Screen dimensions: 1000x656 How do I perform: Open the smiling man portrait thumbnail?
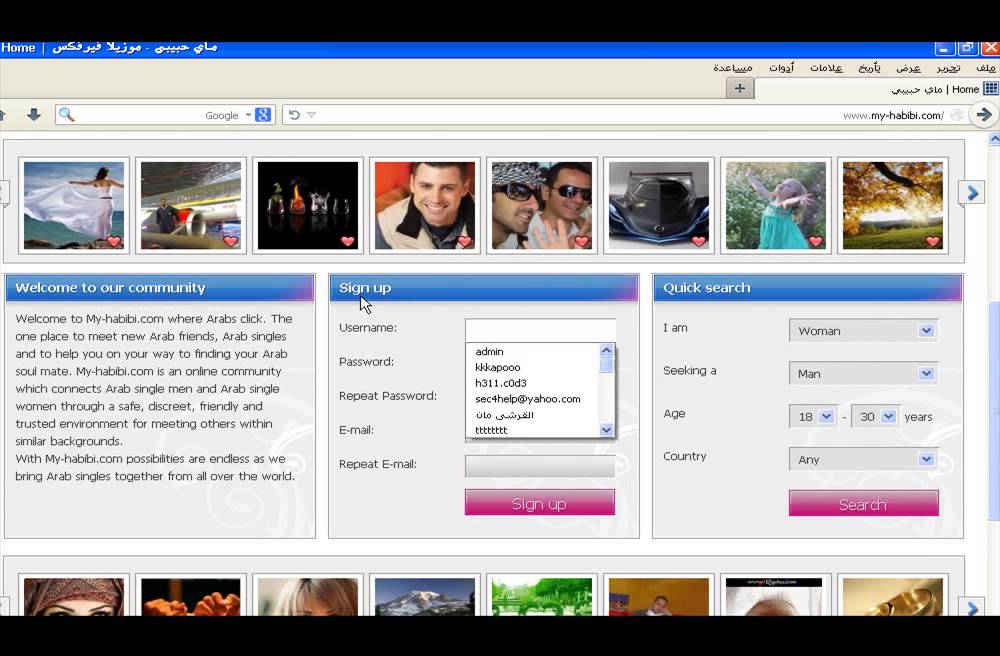pos(425,205)
